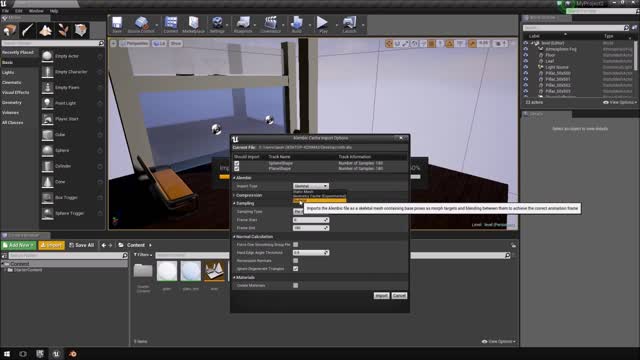The width and height of the screenshot is (640, 360).
Task: Click the Perspective viewport button
Action: (x=135, y=43)
